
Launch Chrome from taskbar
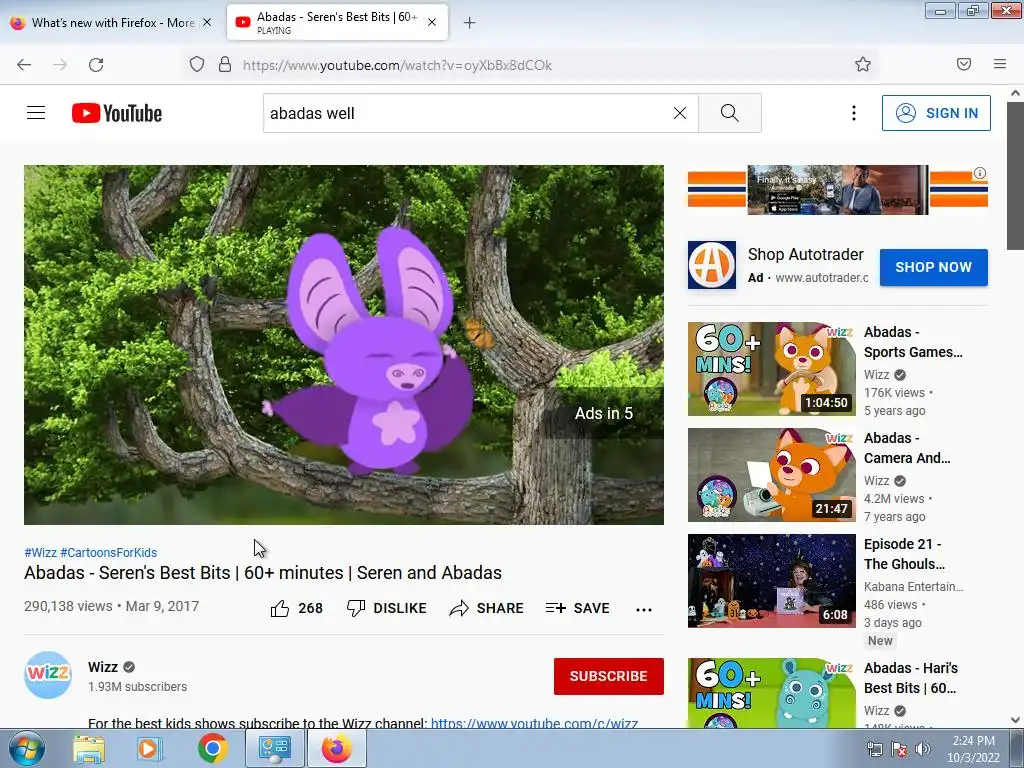(x=212, y=749)
